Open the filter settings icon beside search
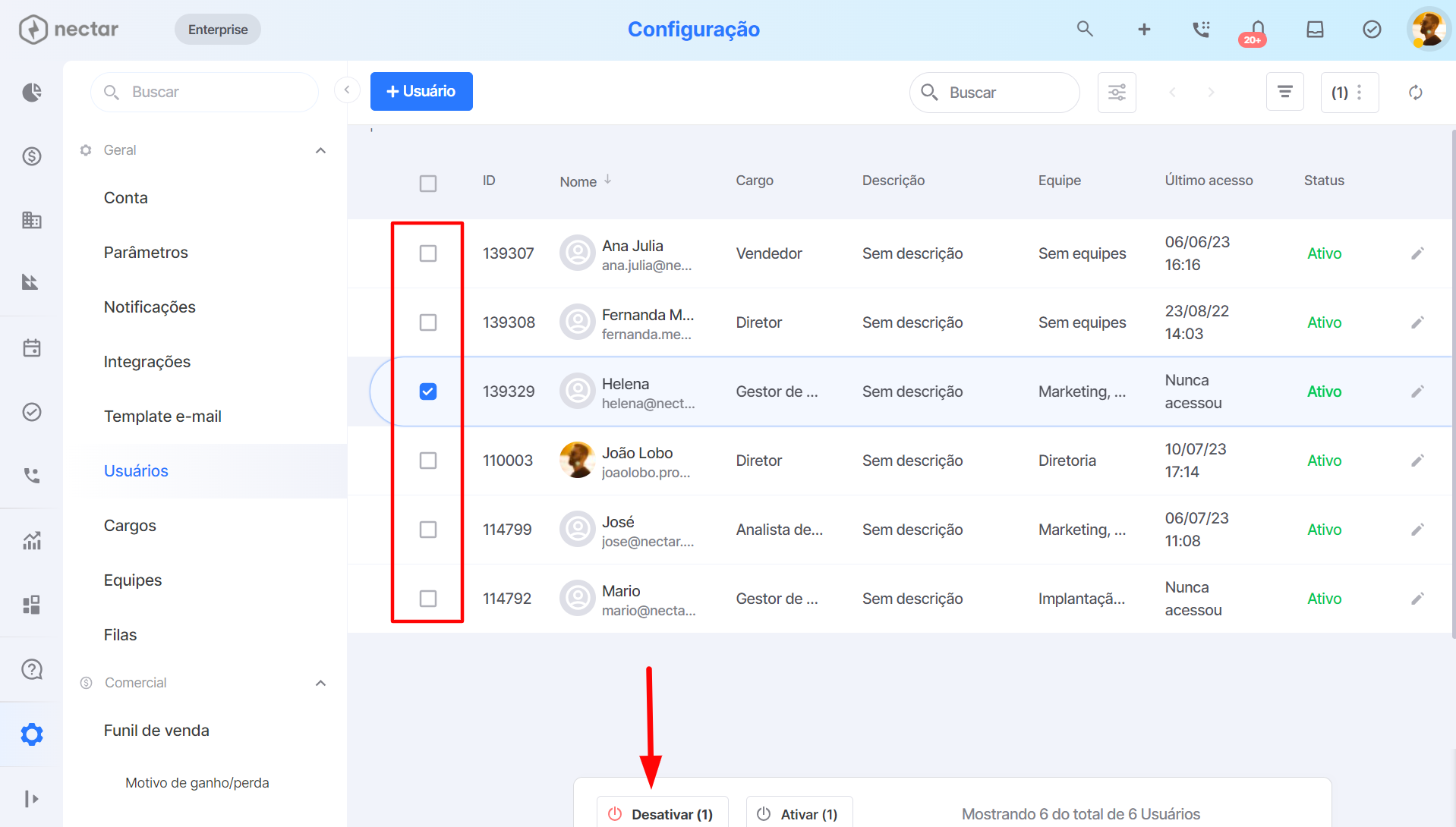Screen dimensions: 1456x827 [1117, 93]
